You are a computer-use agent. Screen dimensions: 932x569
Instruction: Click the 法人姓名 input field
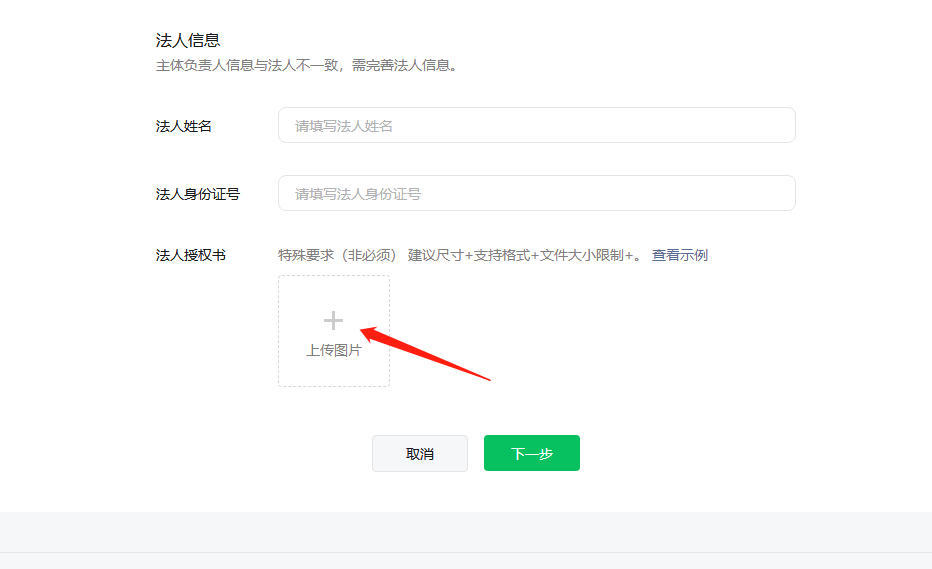click(x=537, y=125)
